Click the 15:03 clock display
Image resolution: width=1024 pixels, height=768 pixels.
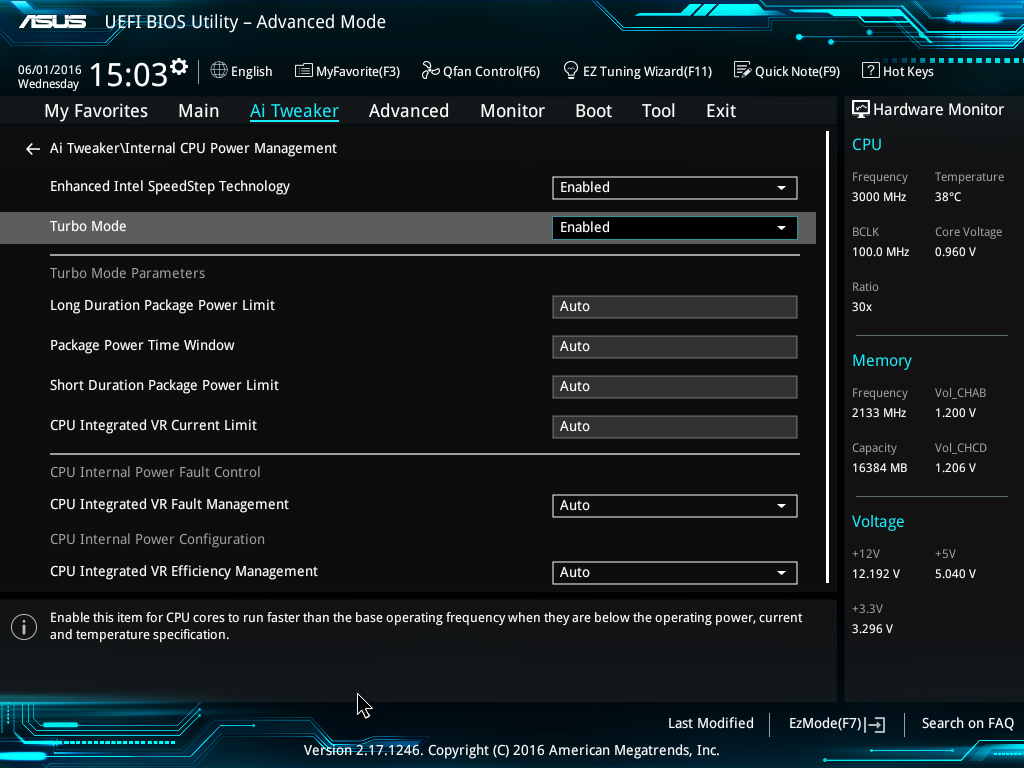coord(128,74)
